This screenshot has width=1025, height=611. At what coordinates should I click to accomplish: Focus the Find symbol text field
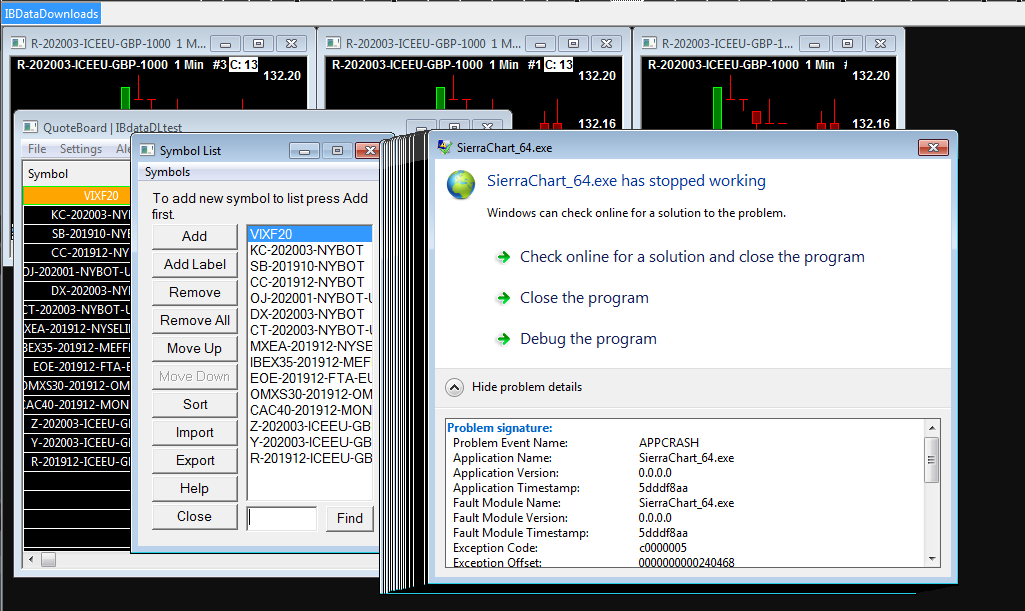tap(282, 519)
